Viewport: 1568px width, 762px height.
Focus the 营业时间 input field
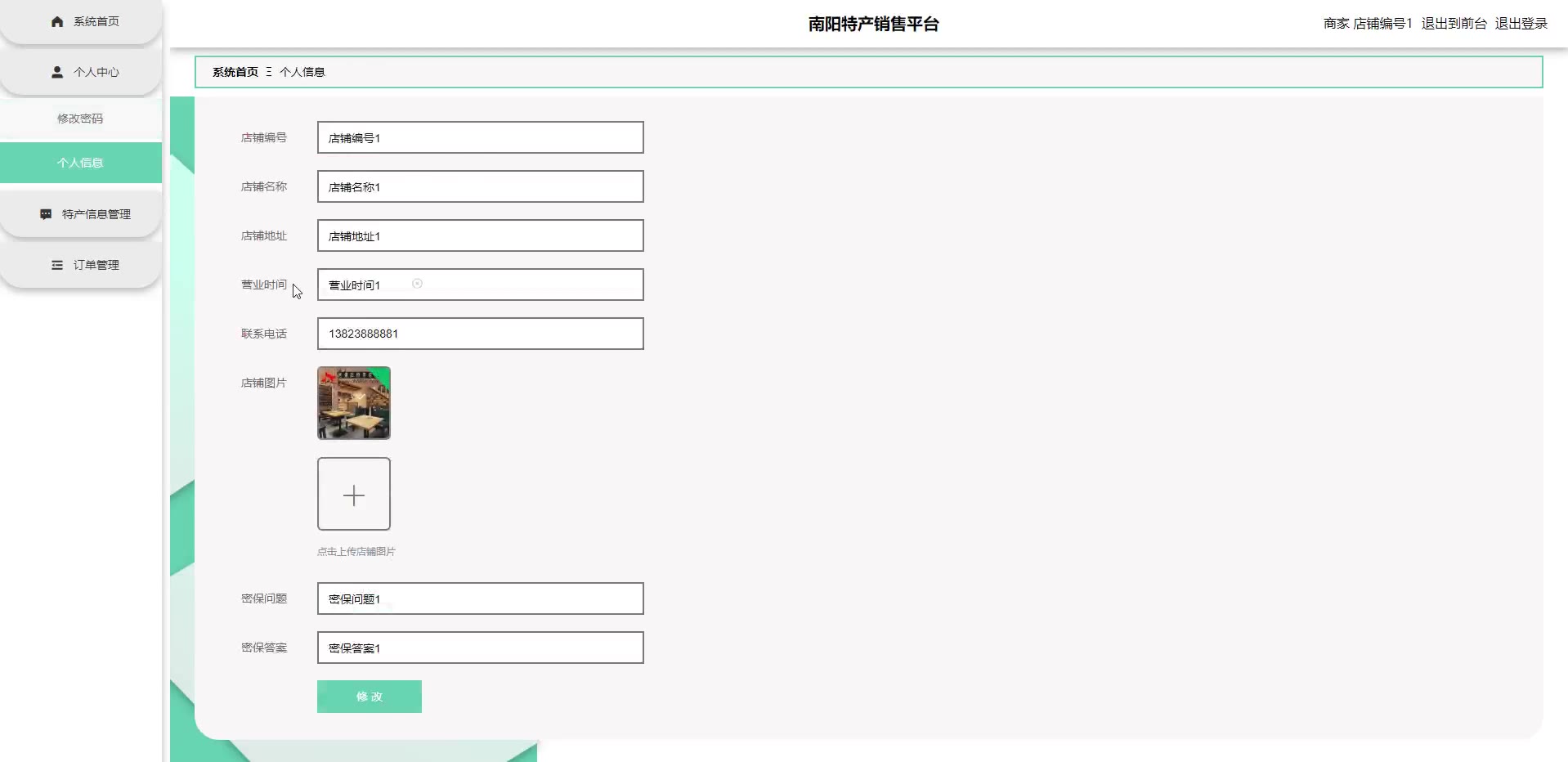(x=481, y=285)
